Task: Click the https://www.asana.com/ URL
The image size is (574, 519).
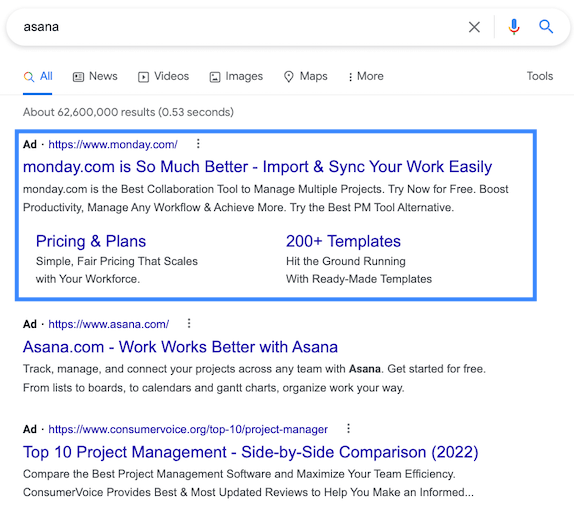Action: 108,324
